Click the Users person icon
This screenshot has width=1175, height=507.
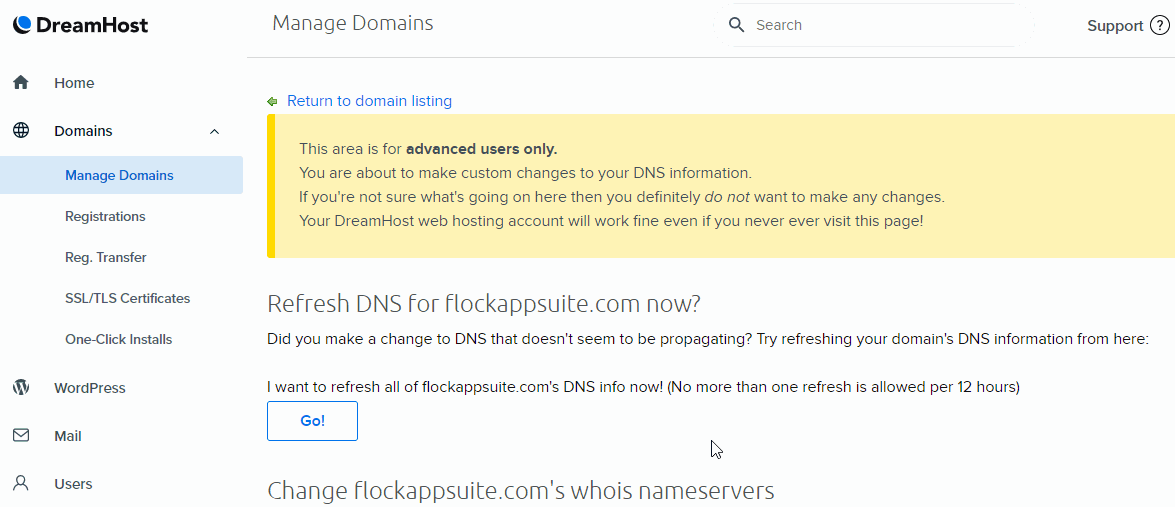point(21,484)
